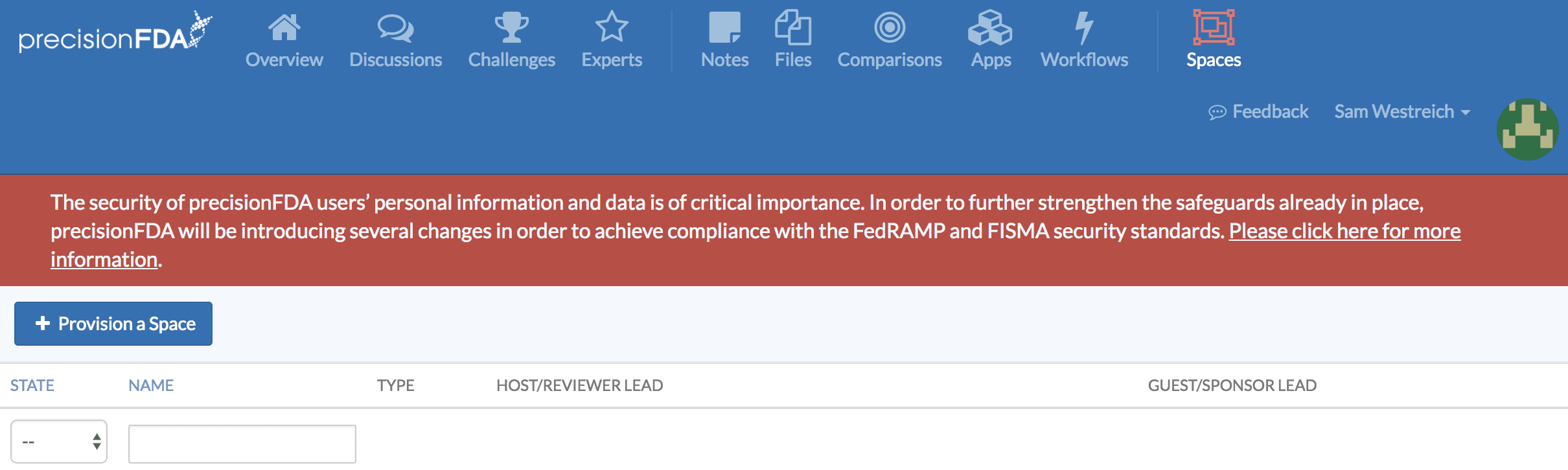The width and height of the screenshot is (1568, 470).
Task: Click the green user avatar image
Action: [1527, 129]
